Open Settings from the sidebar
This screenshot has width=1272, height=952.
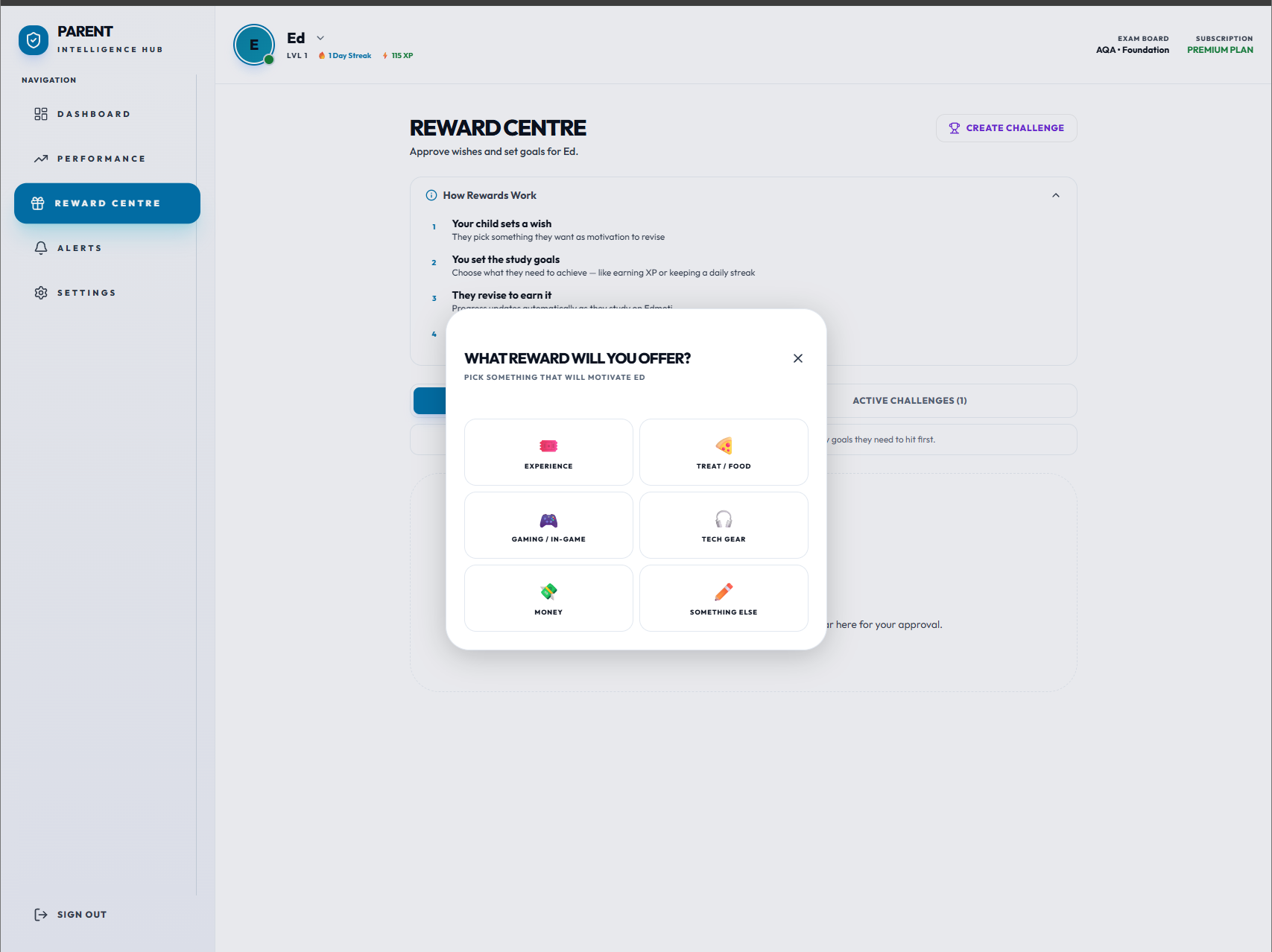pyautogui.click(x=86, y=293)
